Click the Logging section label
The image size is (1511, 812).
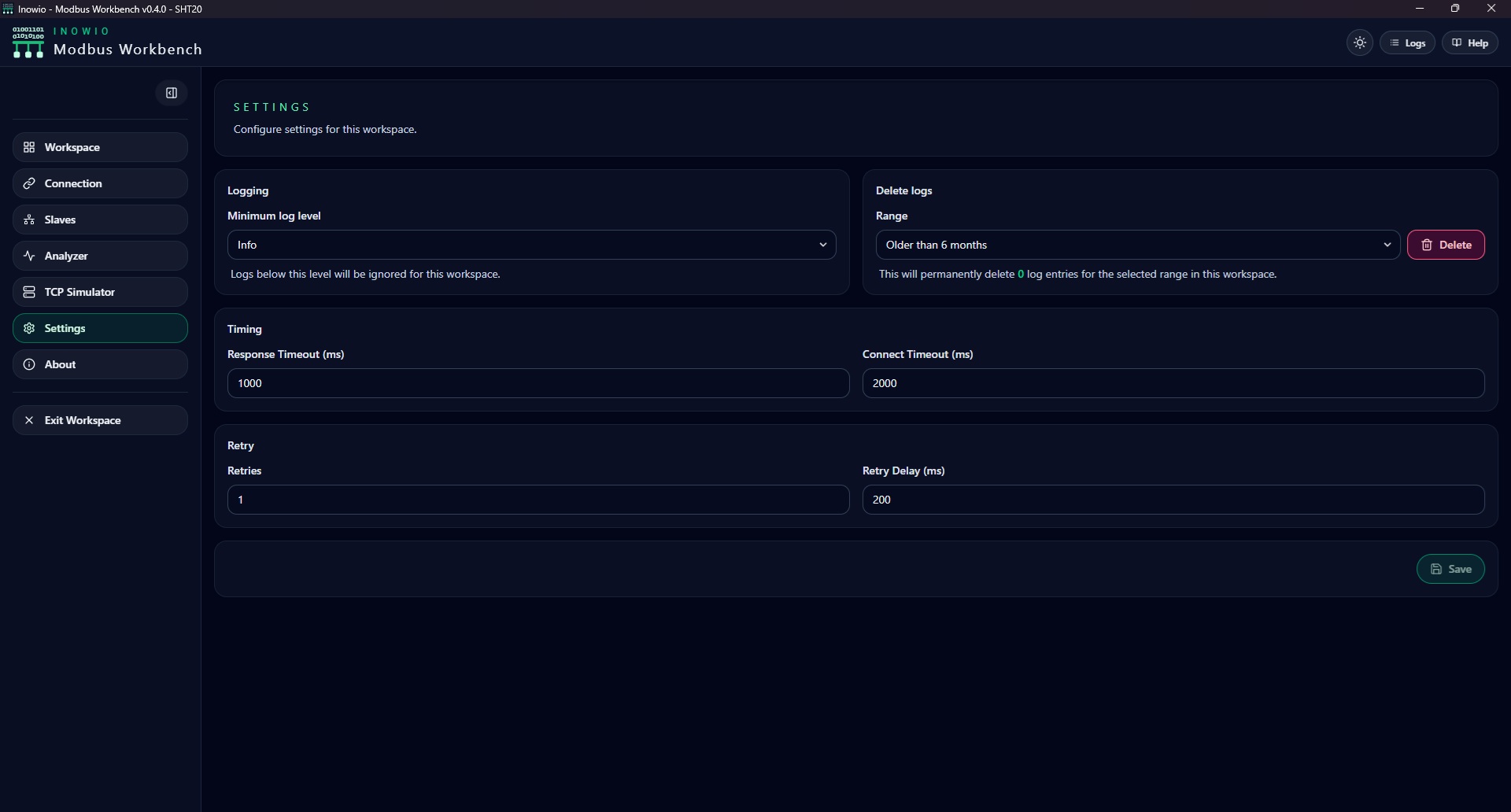point(248,190)
